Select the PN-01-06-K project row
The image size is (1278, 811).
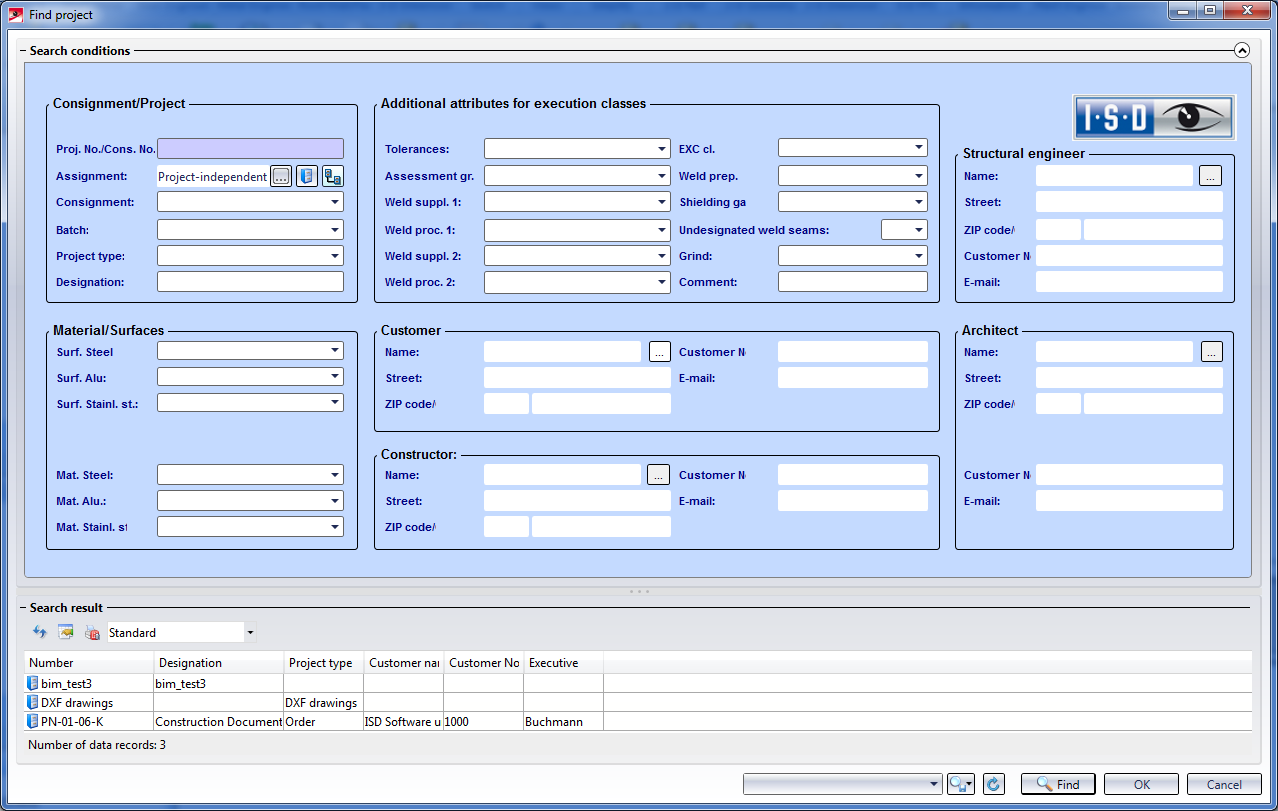click(72, 722)
